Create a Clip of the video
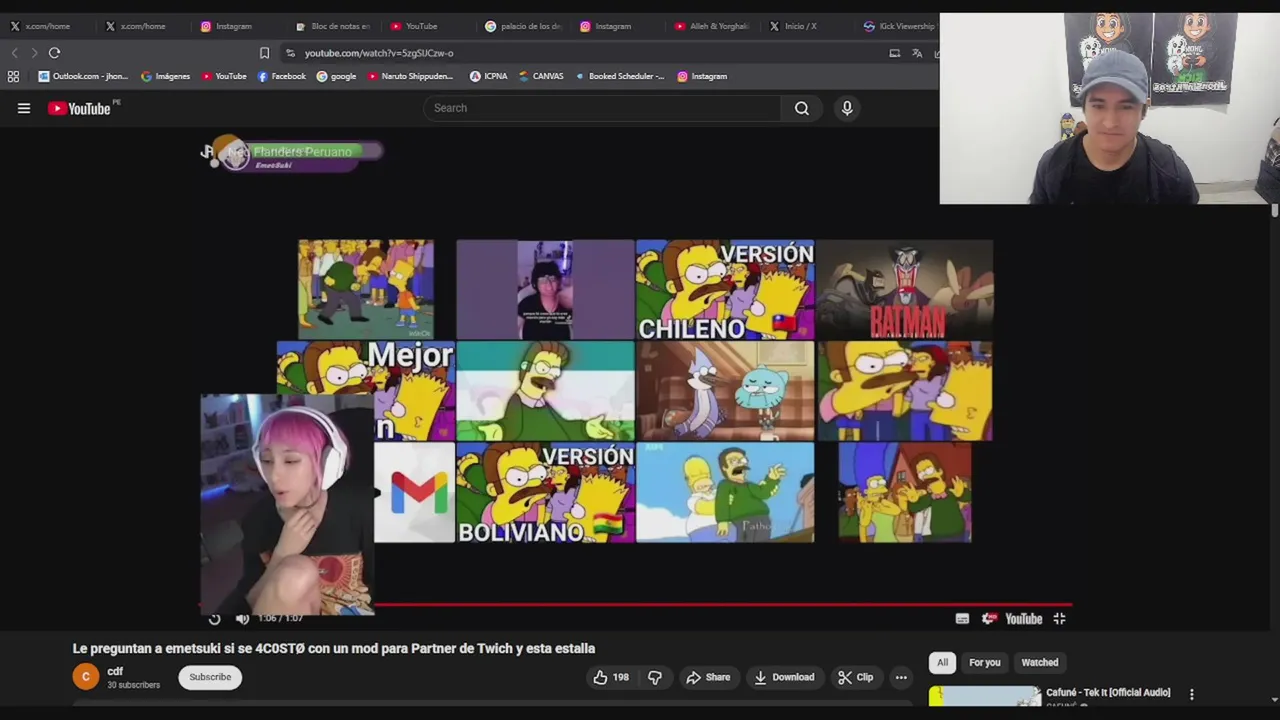Image resolution: width=1280 pixels, height=720 pixels. (x=856, y=677)
